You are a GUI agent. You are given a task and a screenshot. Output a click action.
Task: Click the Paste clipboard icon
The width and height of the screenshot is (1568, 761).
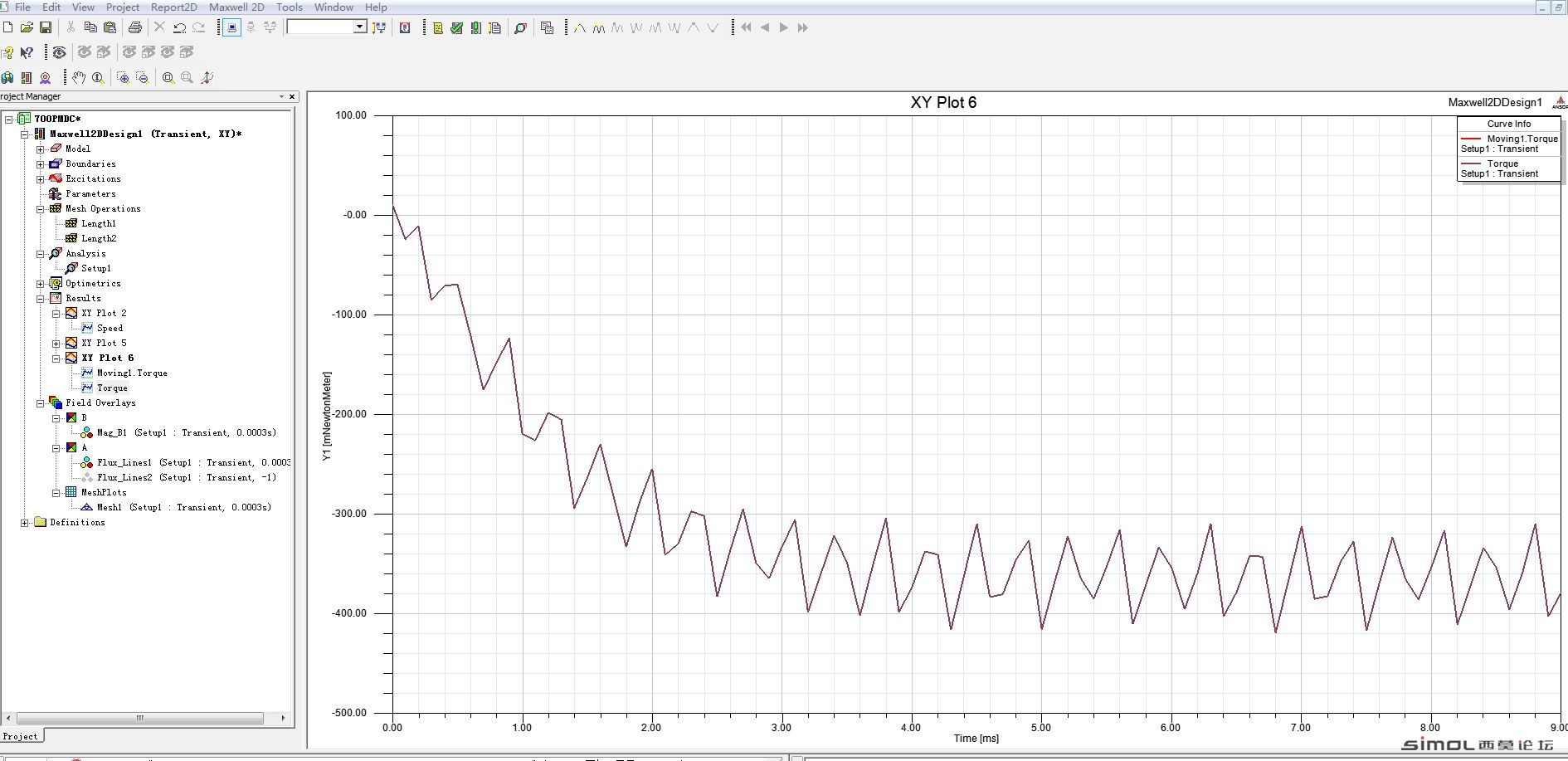(x=110, y=27)
